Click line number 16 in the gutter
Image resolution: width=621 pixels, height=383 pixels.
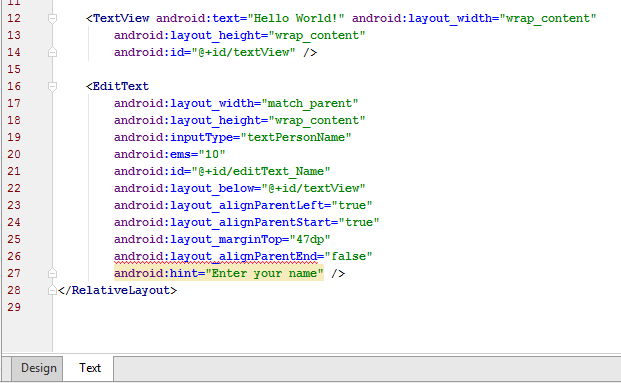tap(14, 86)
